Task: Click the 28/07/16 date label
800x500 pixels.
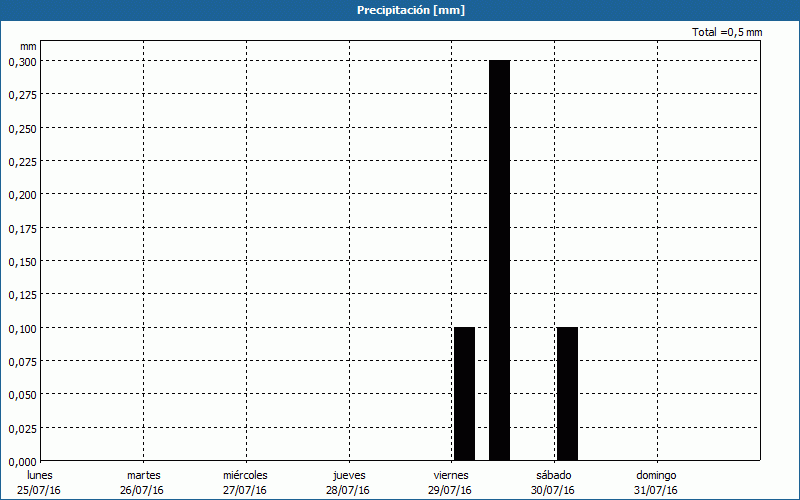Action: (348, 490)
